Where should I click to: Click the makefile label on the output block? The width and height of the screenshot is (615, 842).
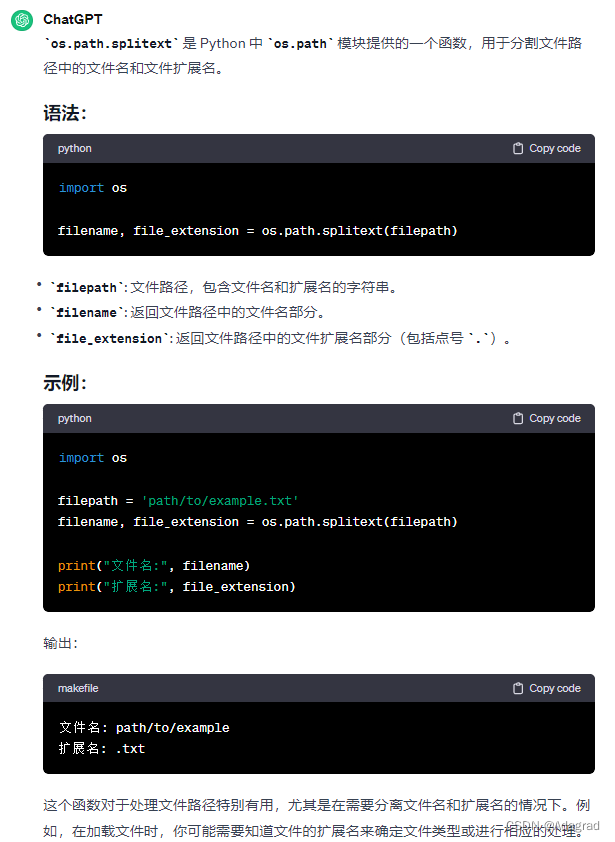[x=78, y=688]
